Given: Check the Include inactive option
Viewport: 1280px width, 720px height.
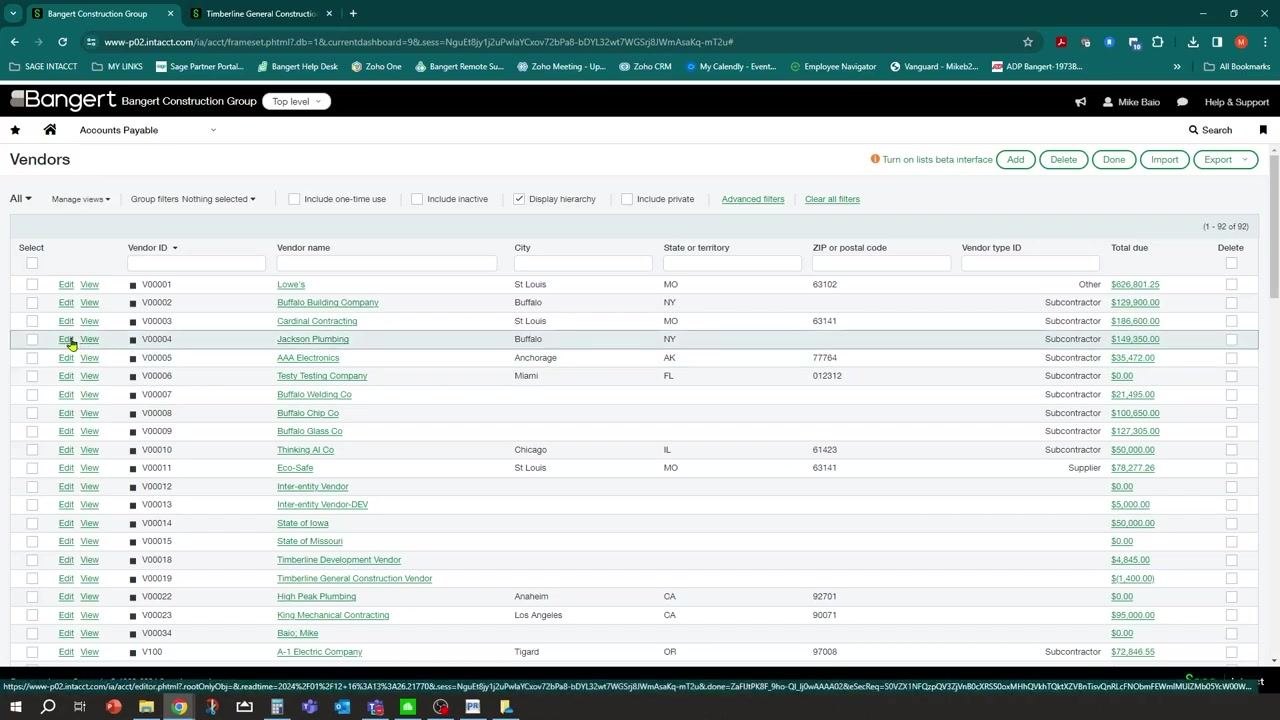Looking at the screenshot, I should [417, 199].
